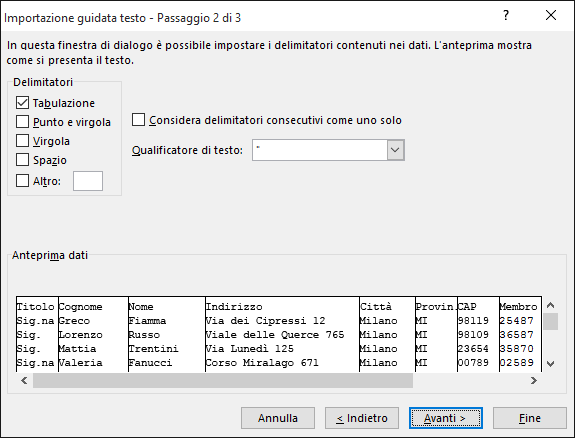Click the Altro delimiter text field
575x438 pixels.
88,181
